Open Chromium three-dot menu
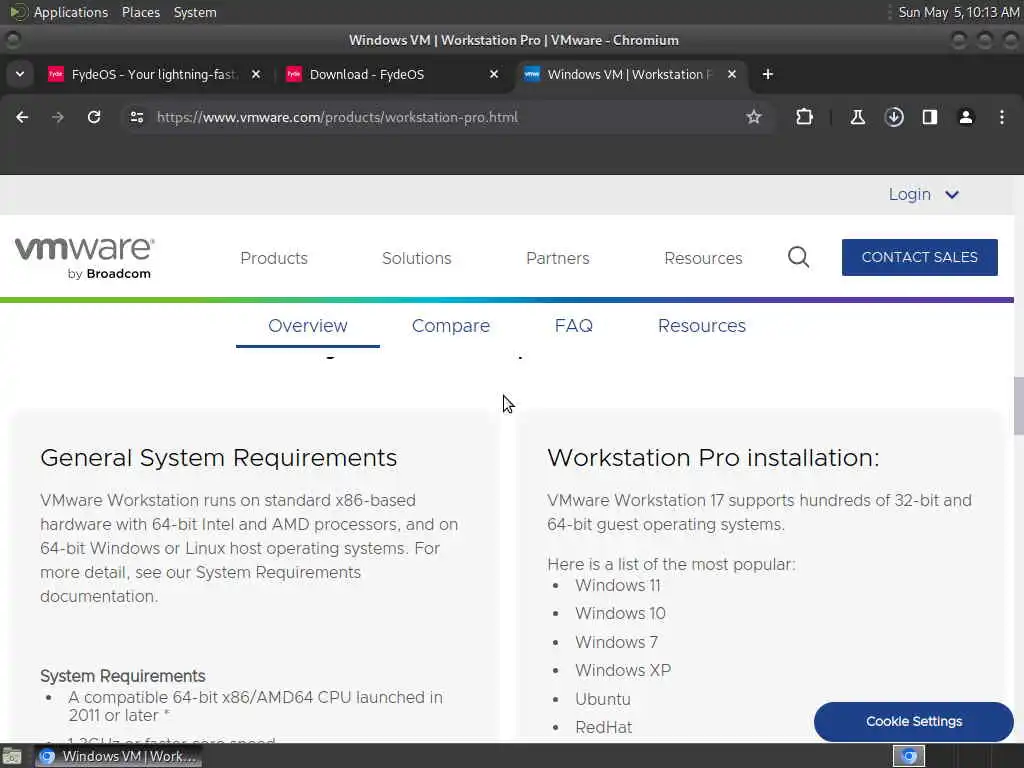Viewport: 1024px width, 768px height. [1002, 117]
